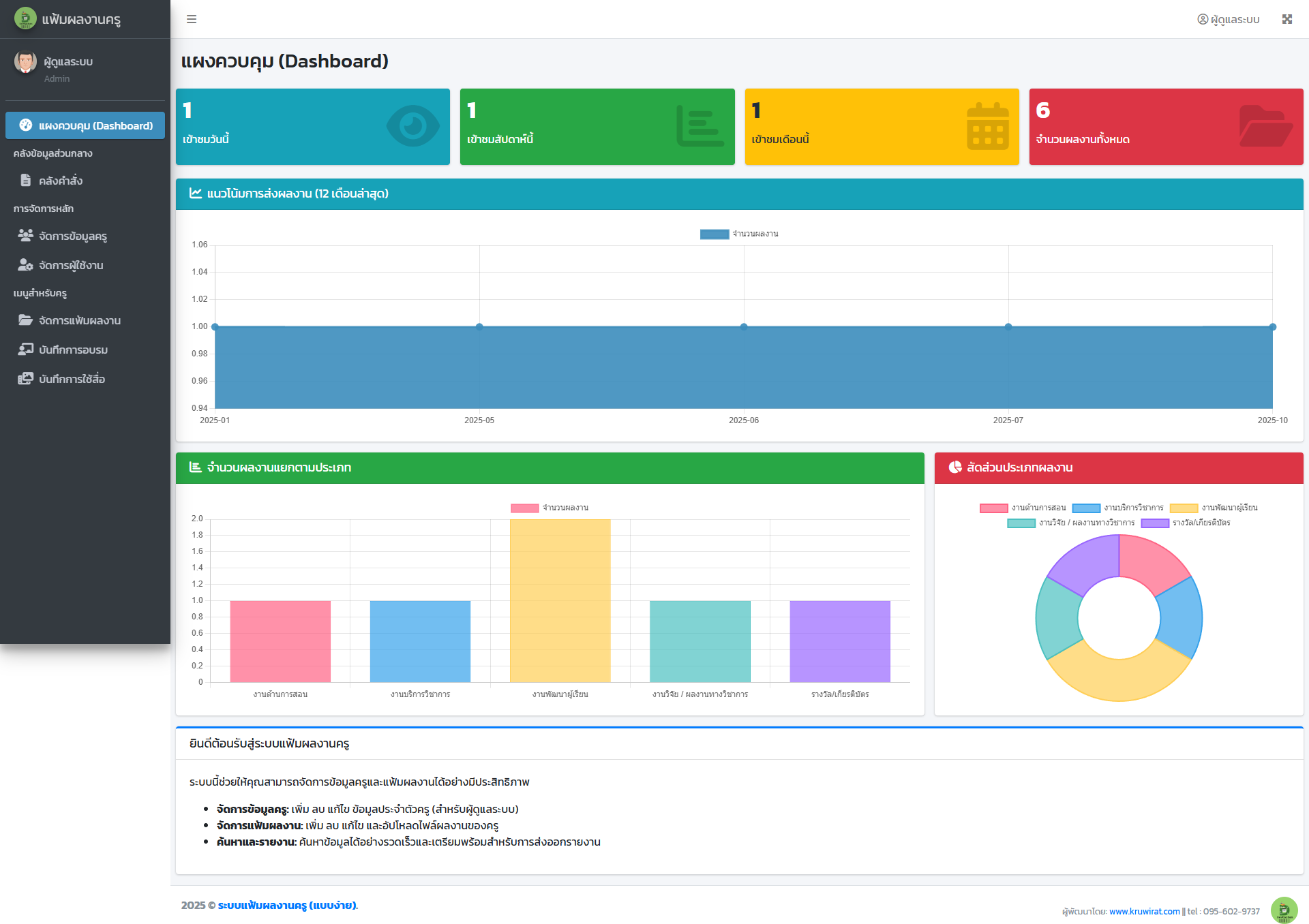Collapse the sidebar using hamburger icon
Screen dimensions: 1309x924
pyautogui.click(x=191, y=19)
